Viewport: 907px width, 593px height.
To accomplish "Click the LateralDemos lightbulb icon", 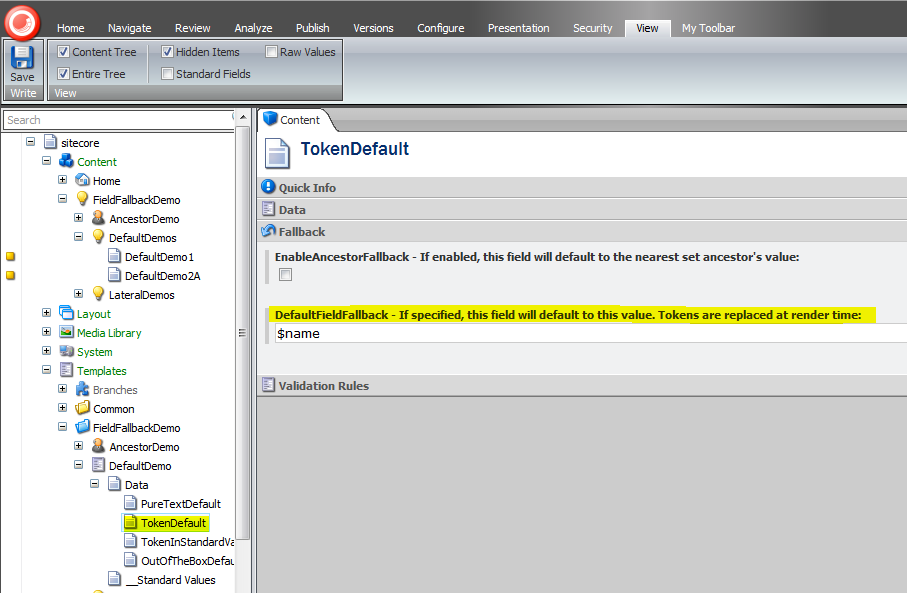I will (x=98, y=294).
